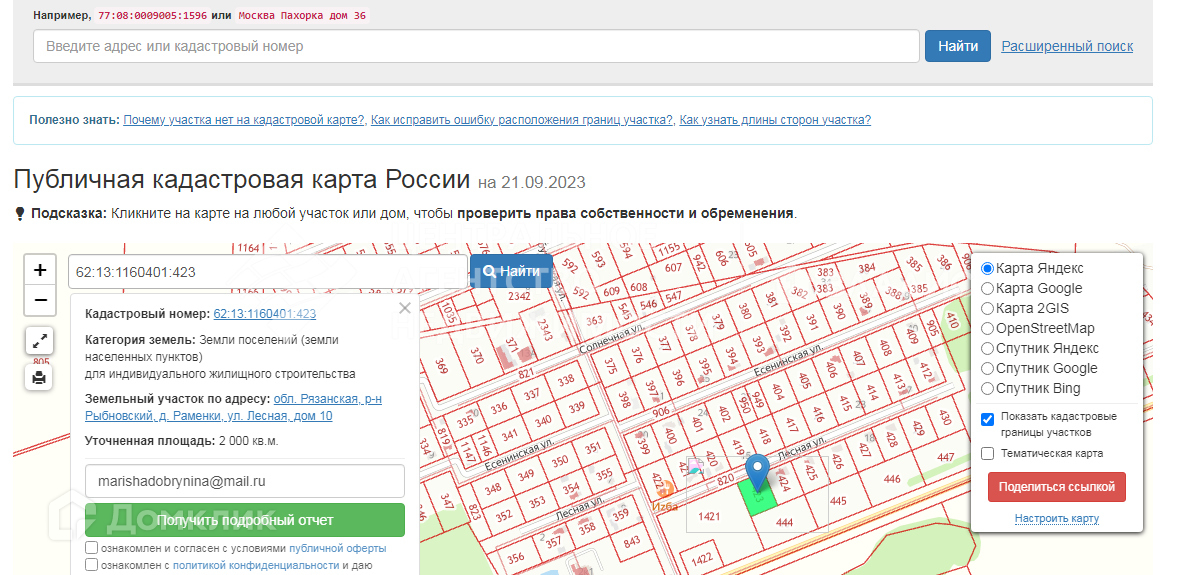Viewport: 1196px width, 575px height.
Task: Open публичной оферты link
Action: click(x=337, y=548)
